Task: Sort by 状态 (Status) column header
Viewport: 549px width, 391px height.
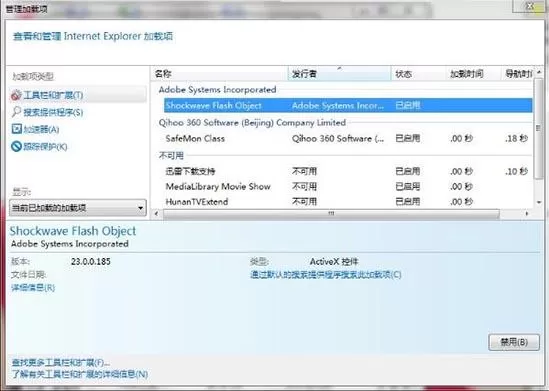Action: point(418,74)
